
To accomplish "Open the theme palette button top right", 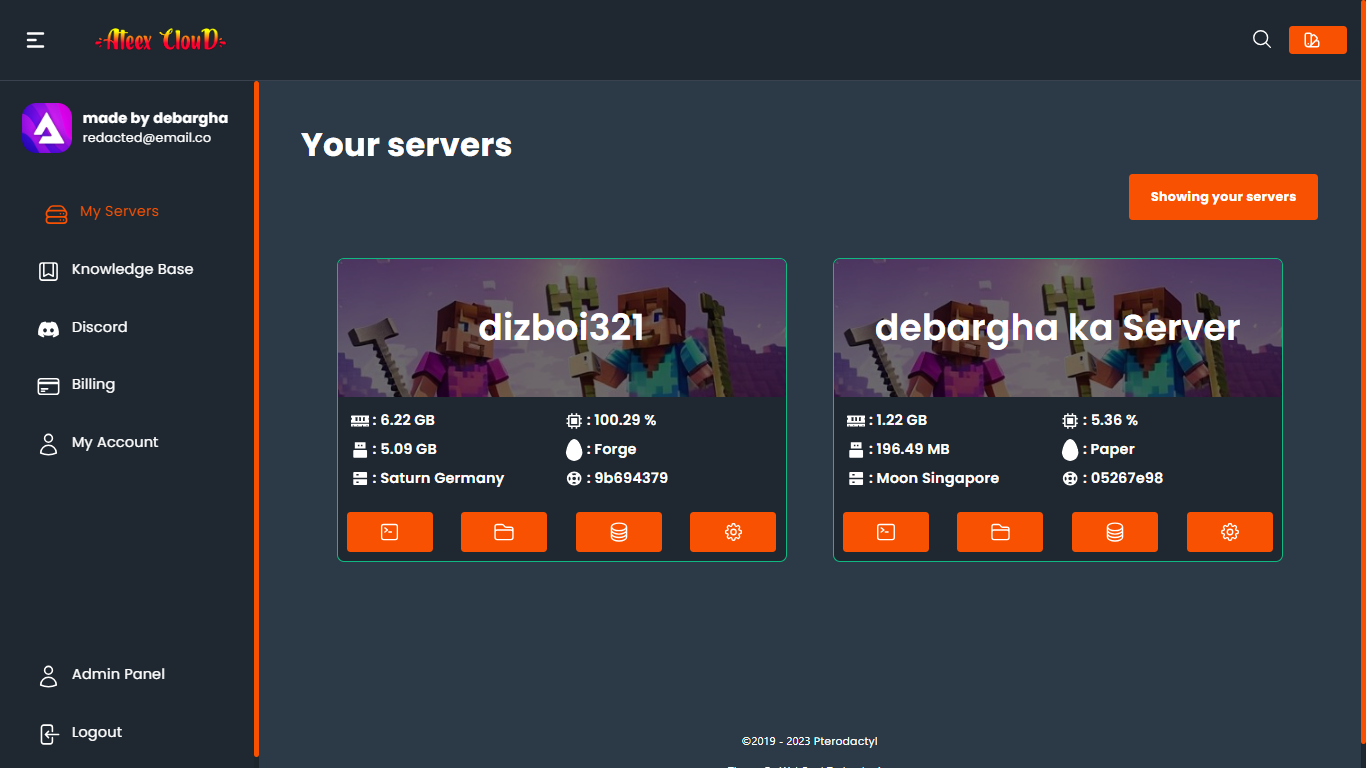I will pos(1317,39).
